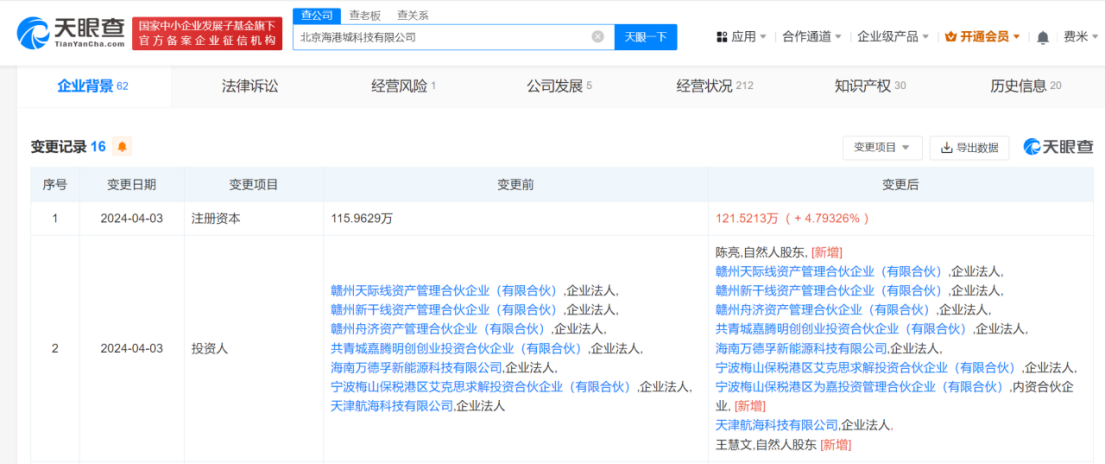The width and height of the screenshot is (1105, 464).
Task: Click the notification bell icon in header
Action: [1043, 37]
